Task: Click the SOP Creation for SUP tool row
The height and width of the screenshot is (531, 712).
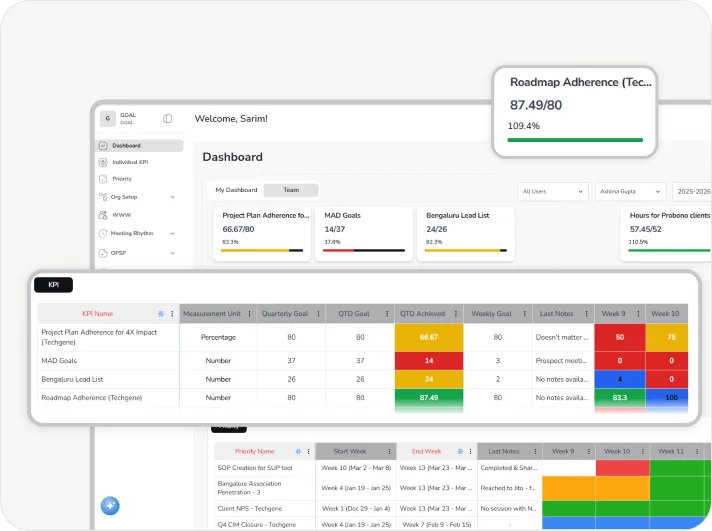Action: (463, 468)
